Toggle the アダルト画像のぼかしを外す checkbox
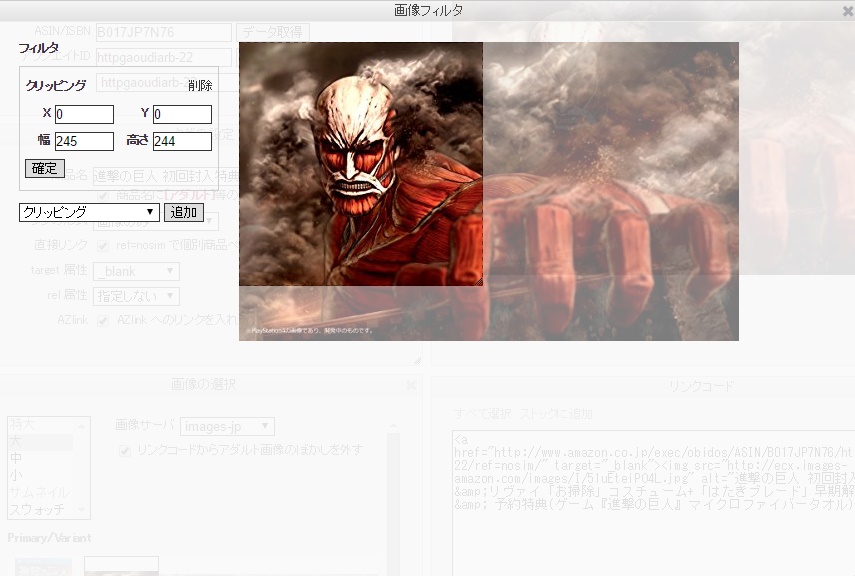The height and width of the screenshot is (576, 855). (125, 451)
